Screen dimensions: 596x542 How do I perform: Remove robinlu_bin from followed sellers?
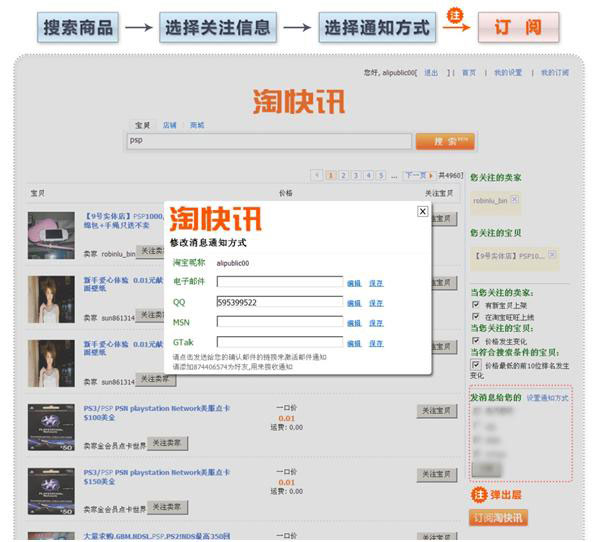[x=515, y=199]
